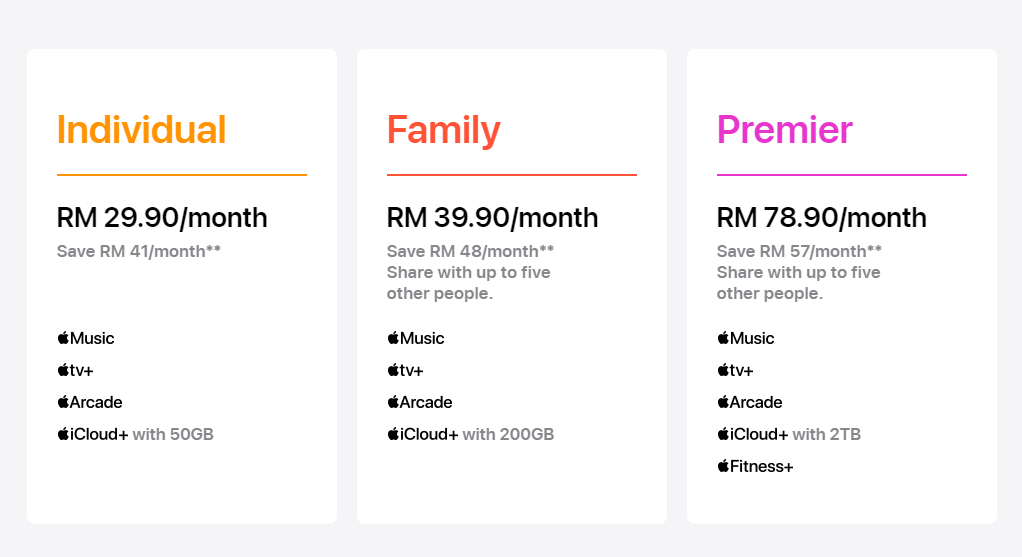The width and height of the screenshot is (1022, 557).
Task: Click the Save RM 57/month** footnote text
Action: (799, 251)
